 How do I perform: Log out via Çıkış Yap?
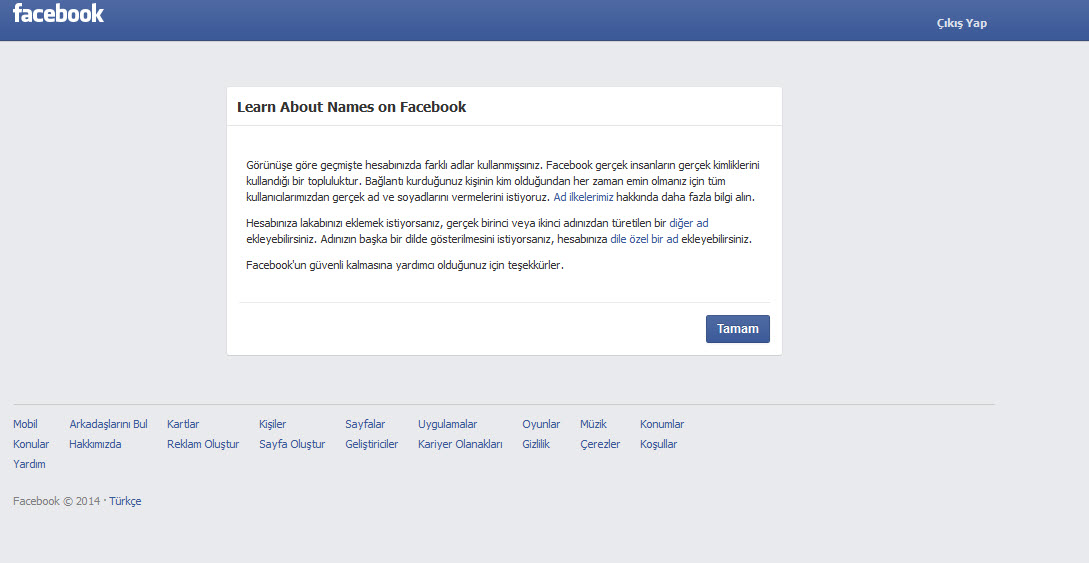961,23
